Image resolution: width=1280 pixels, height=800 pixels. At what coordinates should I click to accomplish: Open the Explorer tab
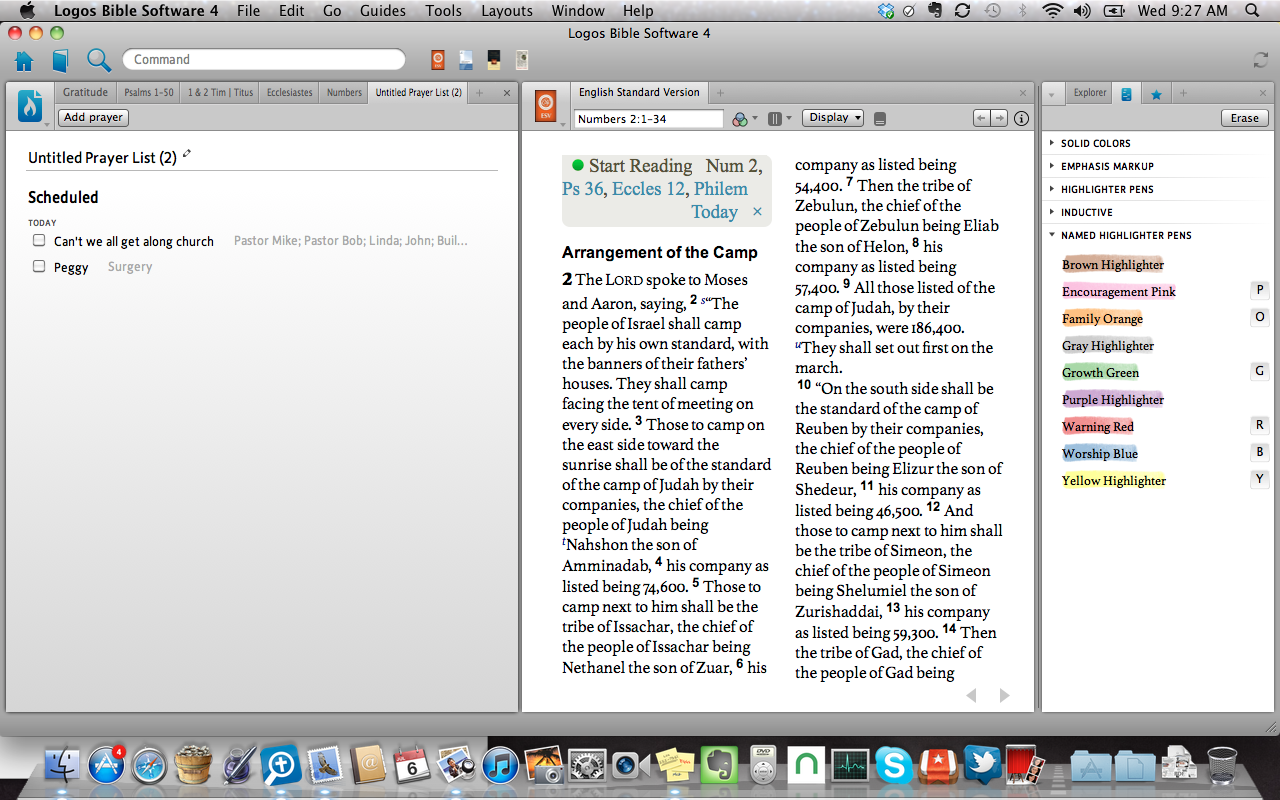[x=1090, y=92]
